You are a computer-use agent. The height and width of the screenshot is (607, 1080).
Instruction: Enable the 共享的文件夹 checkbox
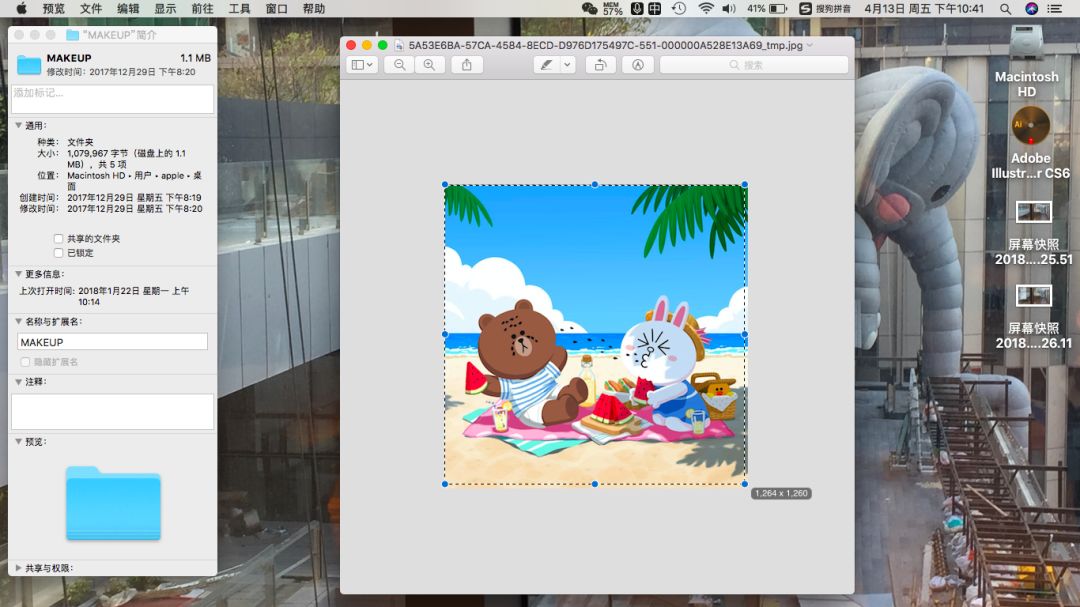pyautogui.click(x=58, y=239)
